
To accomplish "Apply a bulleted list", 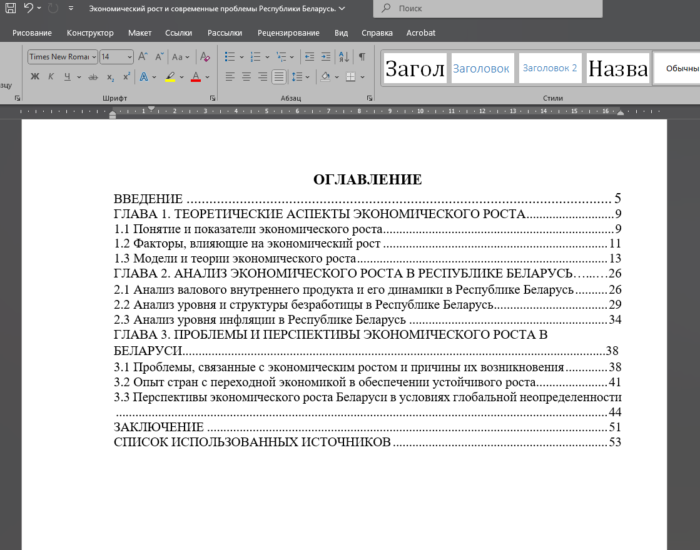I will (230, 57).
